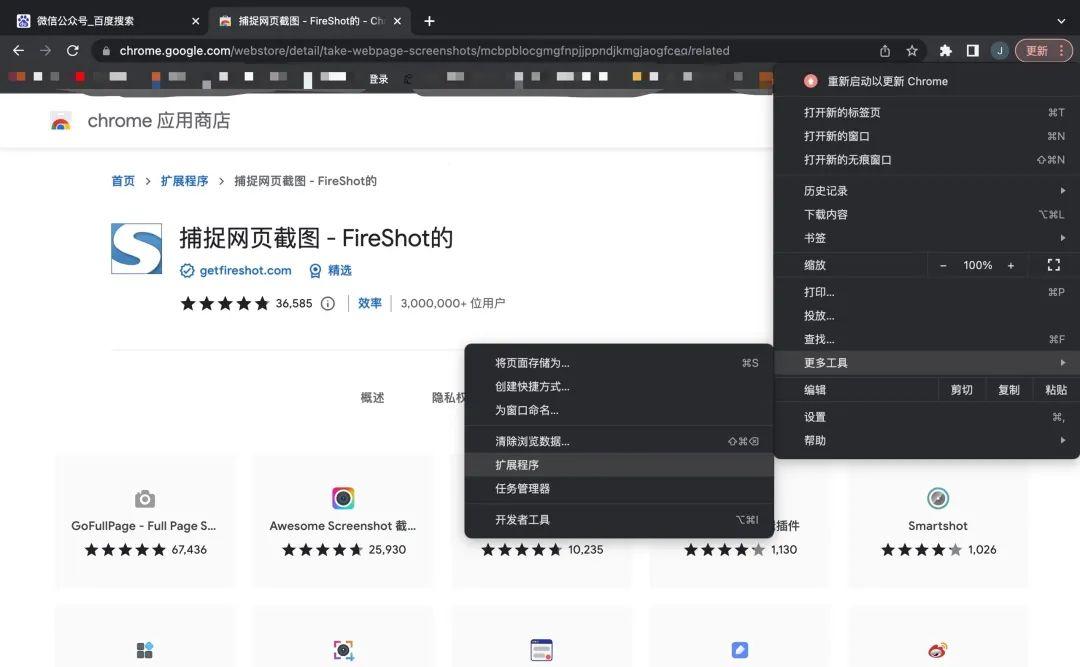
Task: Expand the 历史记录 submenu
Action: pyautogui.click(x=927, y=190)
